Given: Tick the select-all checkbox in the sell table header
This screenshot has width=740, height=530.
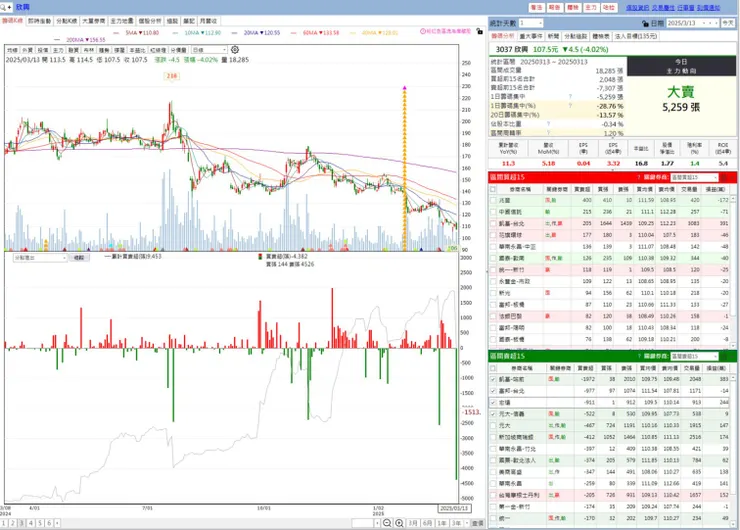Looking at the screenshot, I should click(493, 368).
